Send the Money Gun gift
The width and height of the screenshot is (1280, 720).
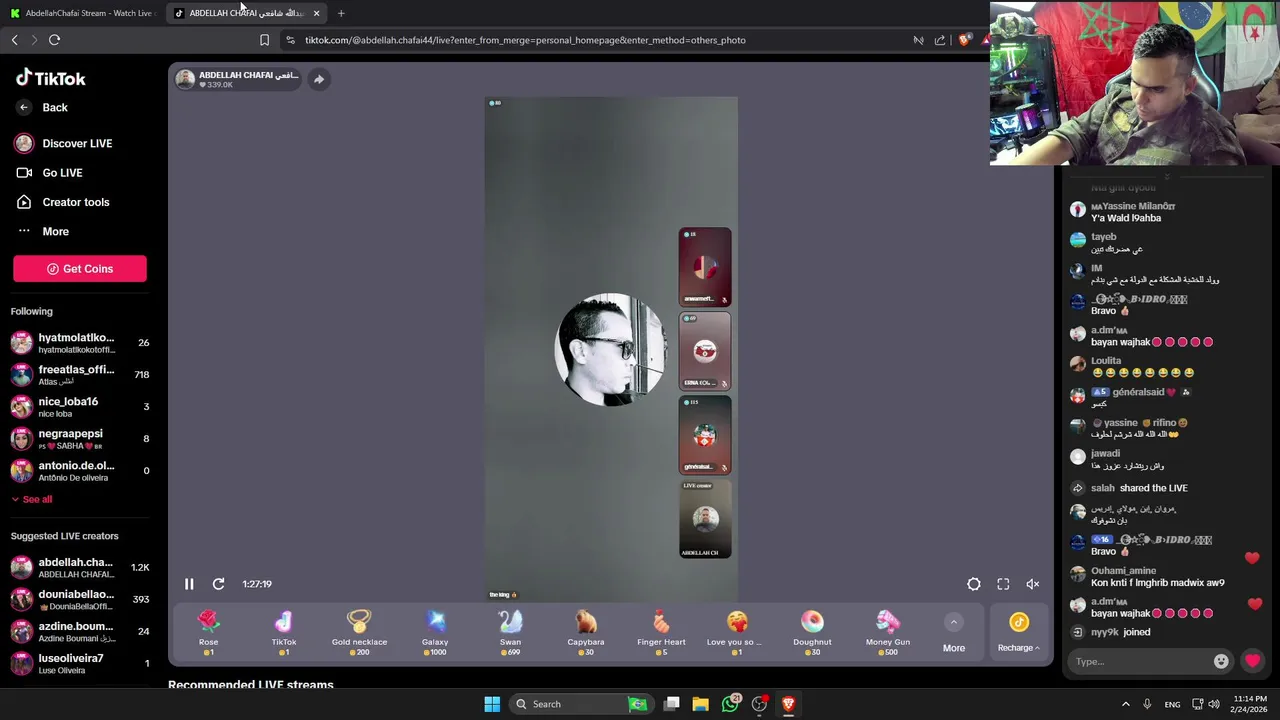(888, 632)
